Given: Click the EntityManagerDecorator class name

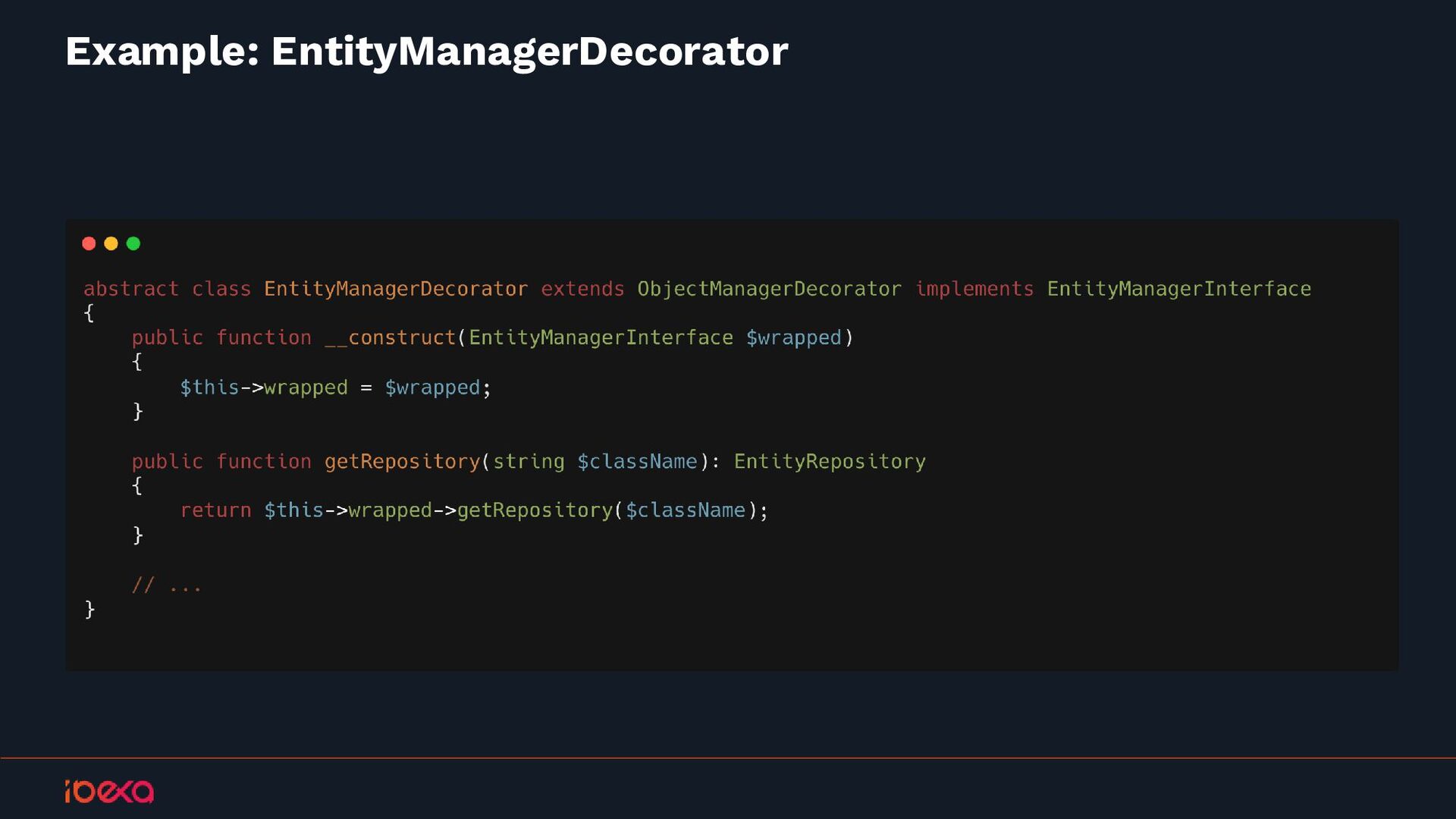Looking at the screenshot, I should pyautogui.click(x=395, y=289).
